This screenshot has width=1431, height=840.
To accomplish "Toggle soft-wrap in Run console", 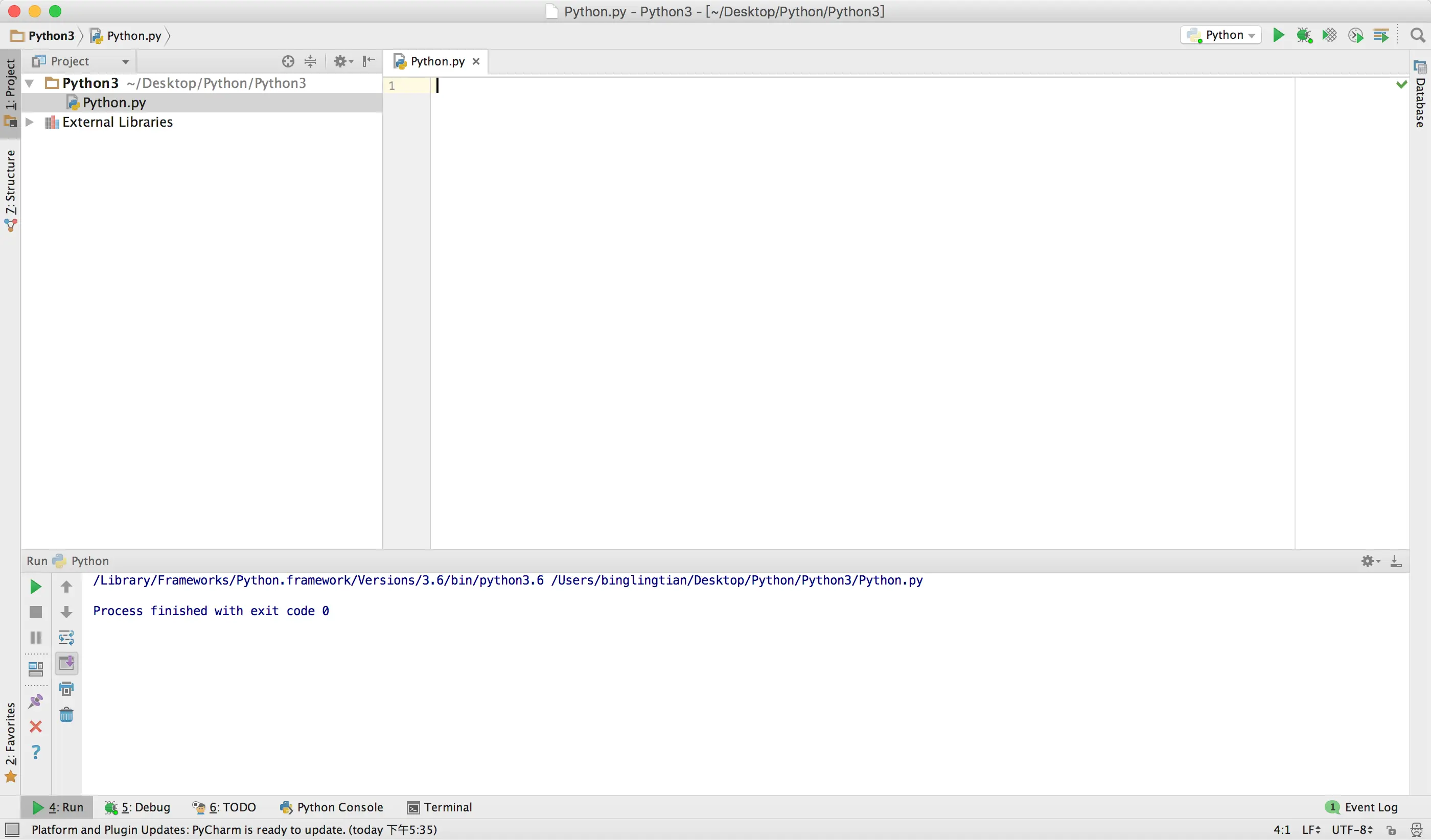I will pyautogui.click(x=66, y=637).
